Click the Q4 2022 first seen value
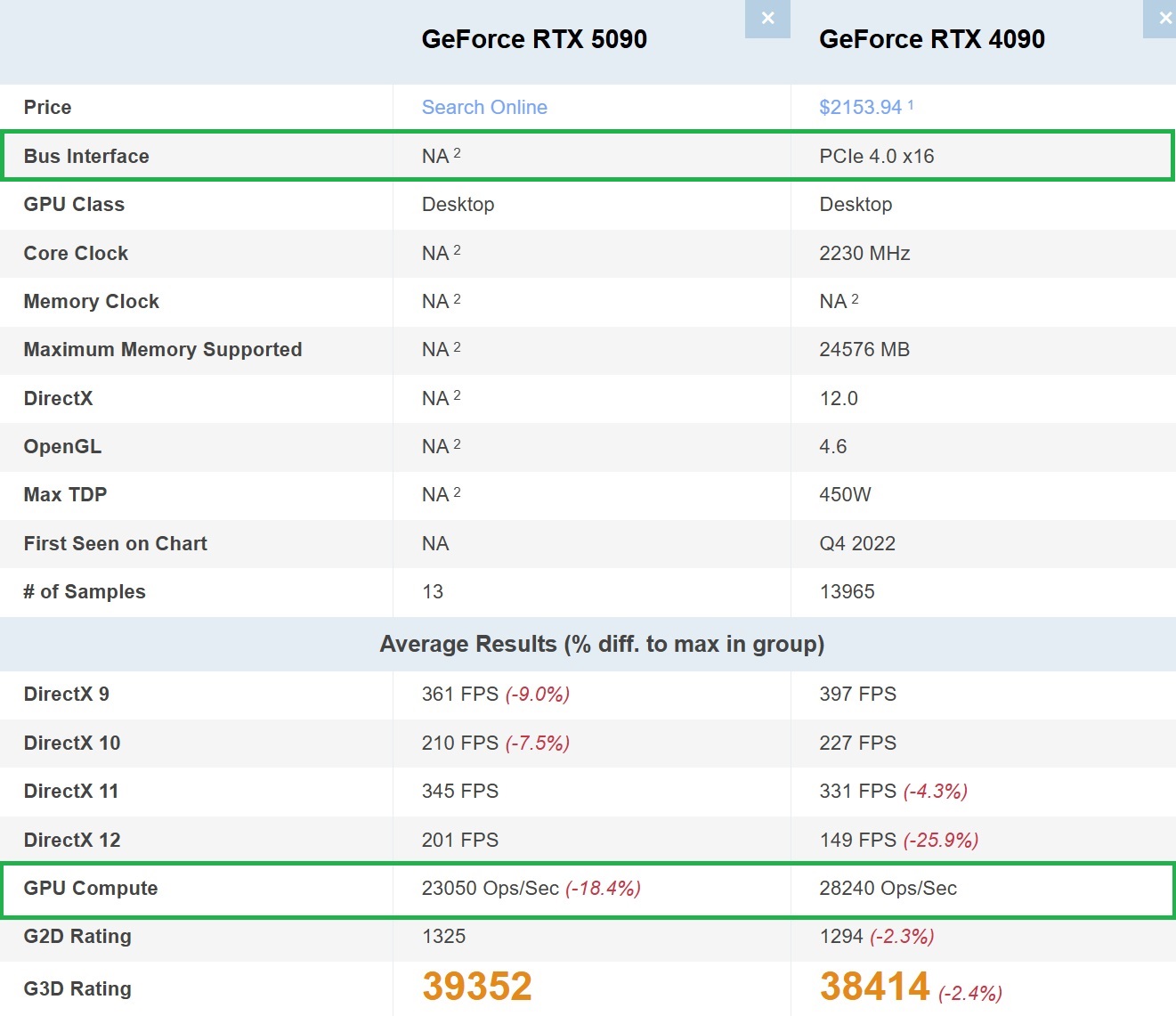This screenshot has height=1016, width=1176. point(856,543)
